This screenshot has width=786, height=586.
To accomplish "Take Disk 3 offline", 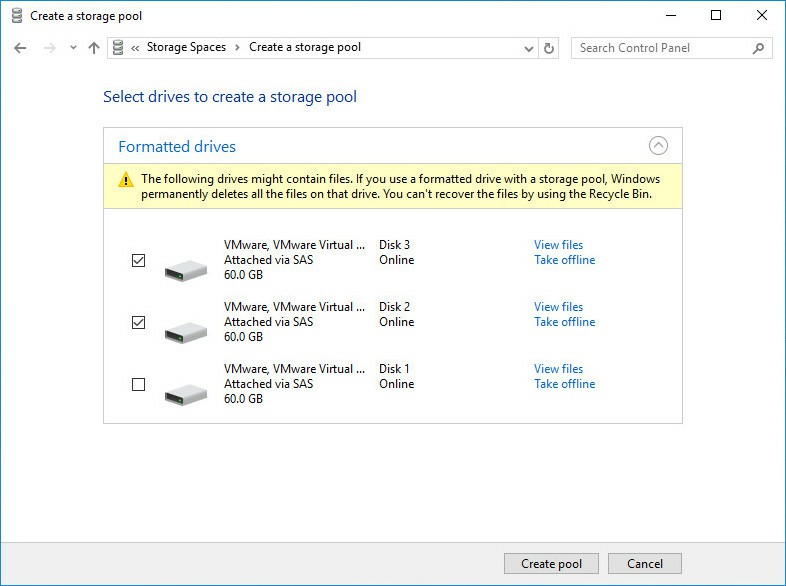I will [564, 260].
